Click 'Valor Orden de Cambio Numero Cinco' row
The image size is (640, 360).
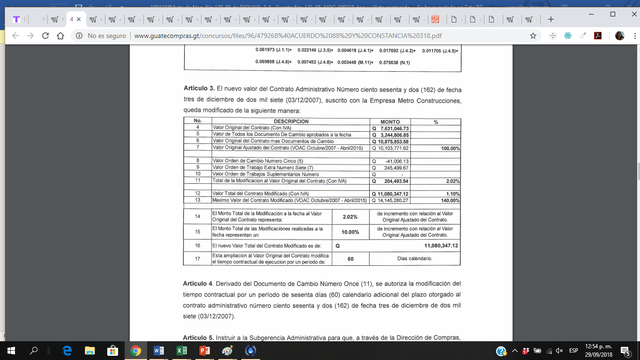click(x=258, y=161)
